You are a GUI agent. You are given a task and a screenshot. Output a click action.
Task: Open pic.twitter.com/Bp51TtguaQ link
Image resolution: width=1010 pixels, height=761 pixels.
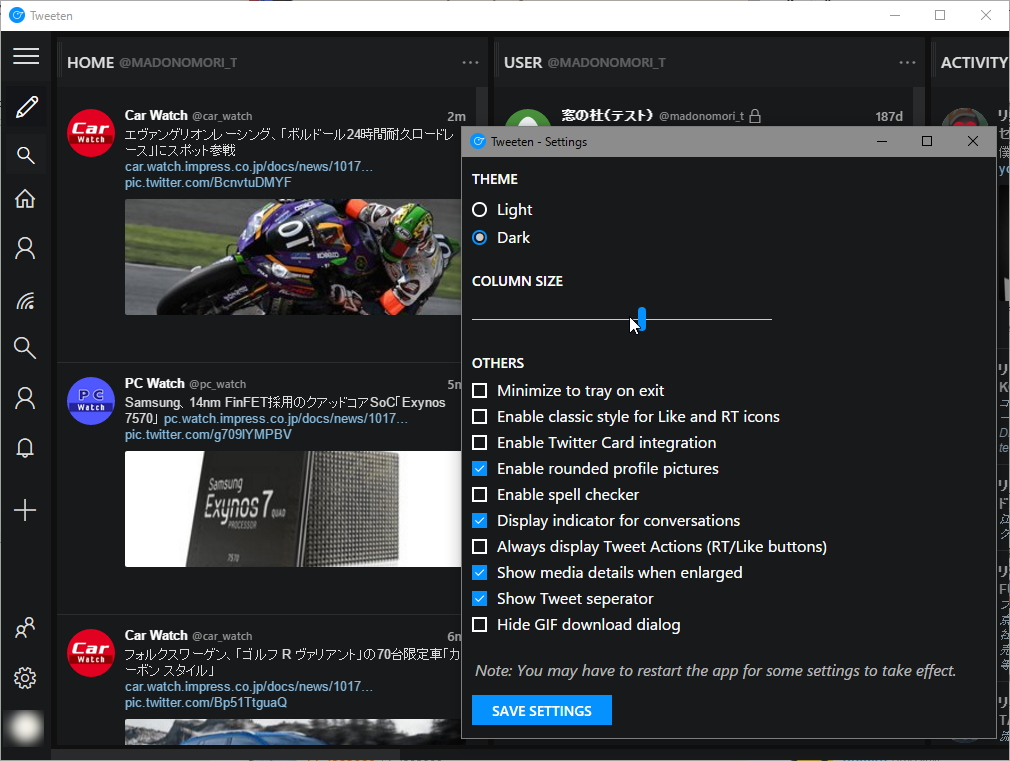pyautogui.click(x=206, y=702)
